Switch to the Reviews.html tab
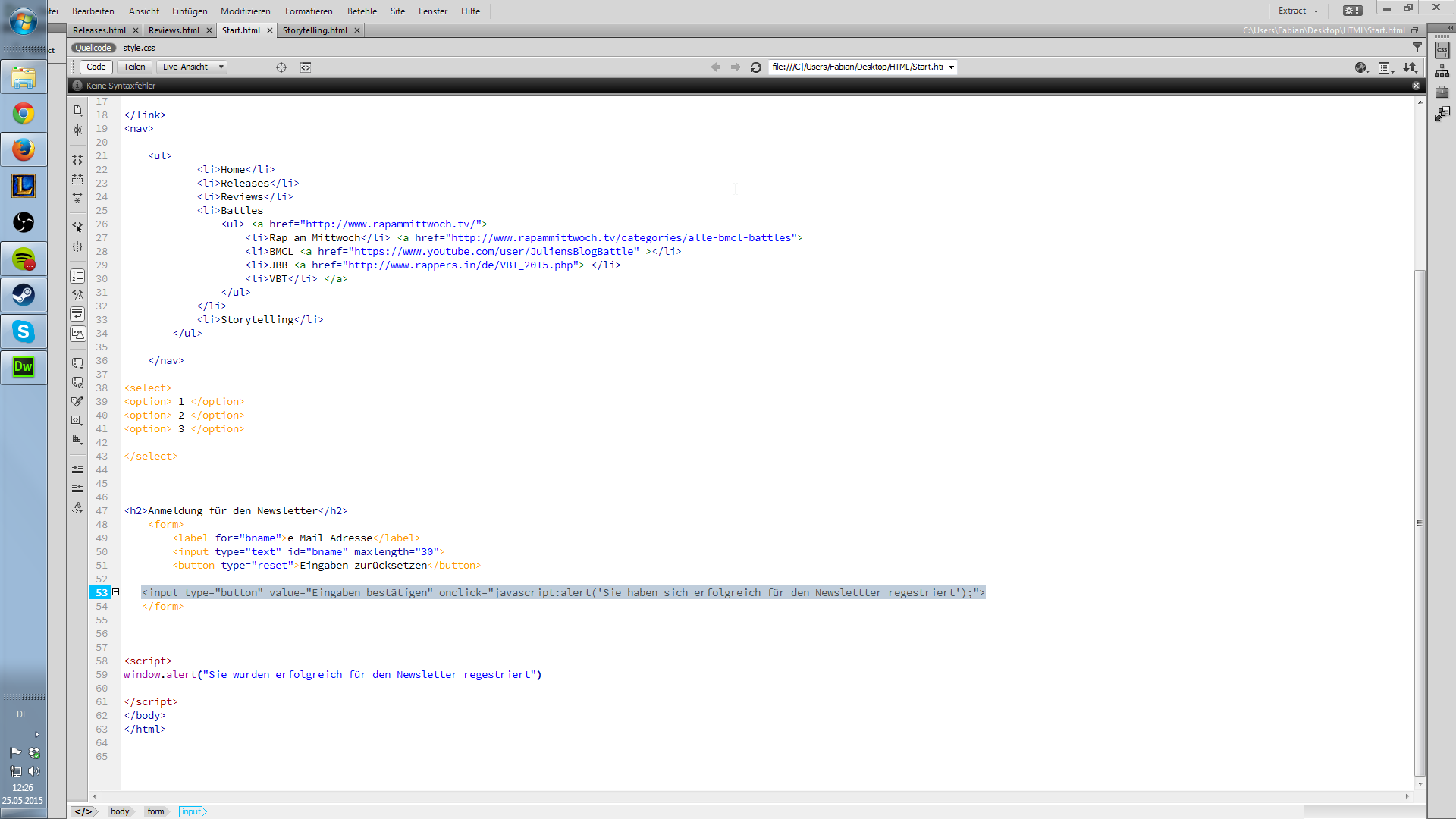 174,30
